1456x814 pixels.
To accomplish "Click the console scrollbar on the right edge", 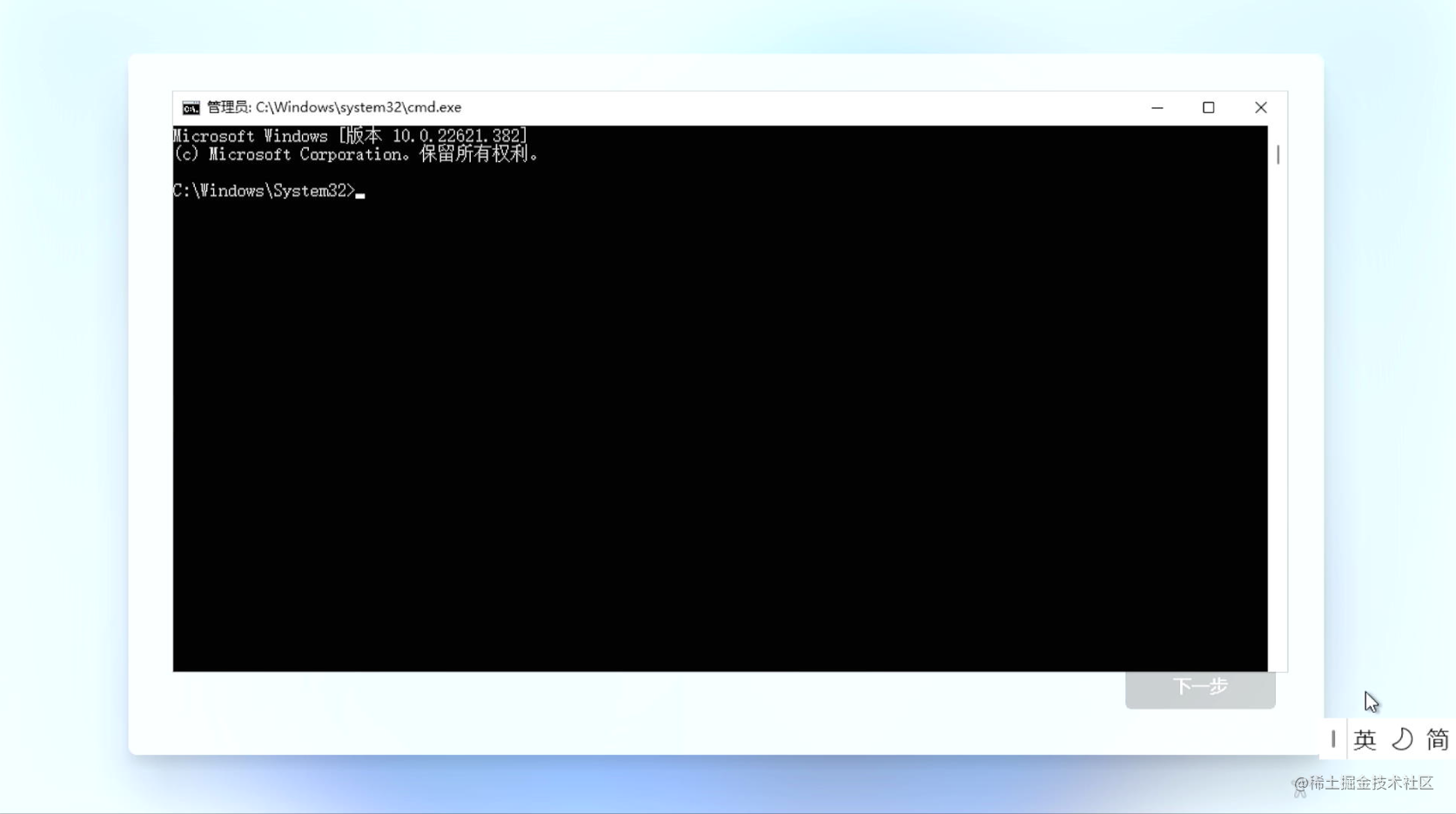I will (1277, 155).
